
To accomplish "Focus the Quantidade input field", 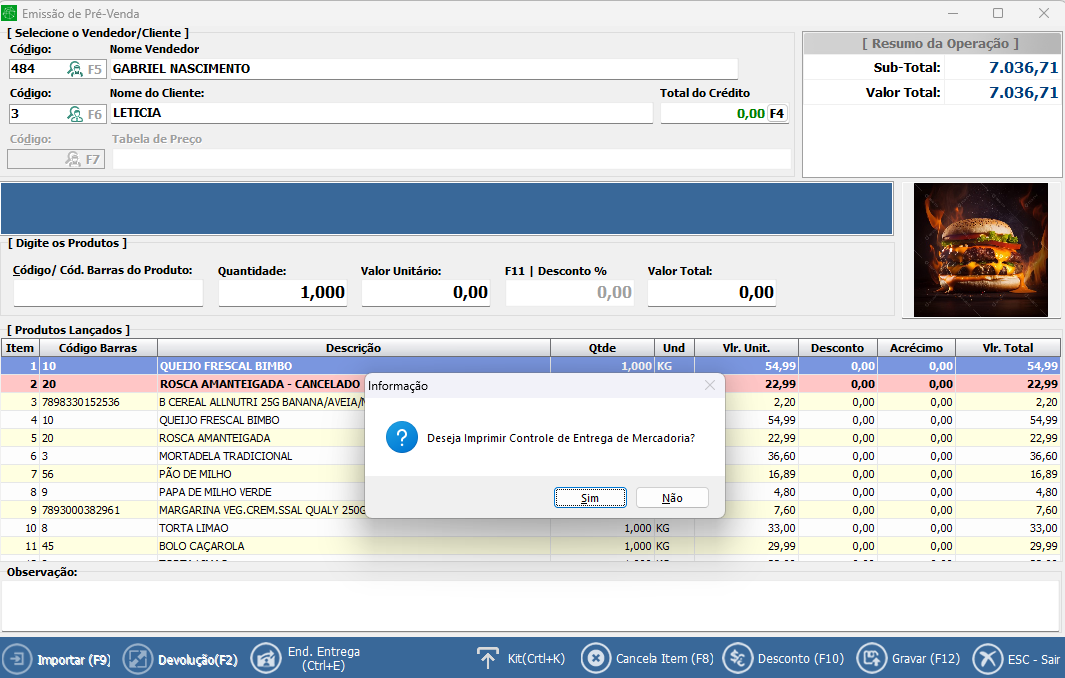I will (x=282, y=293).
